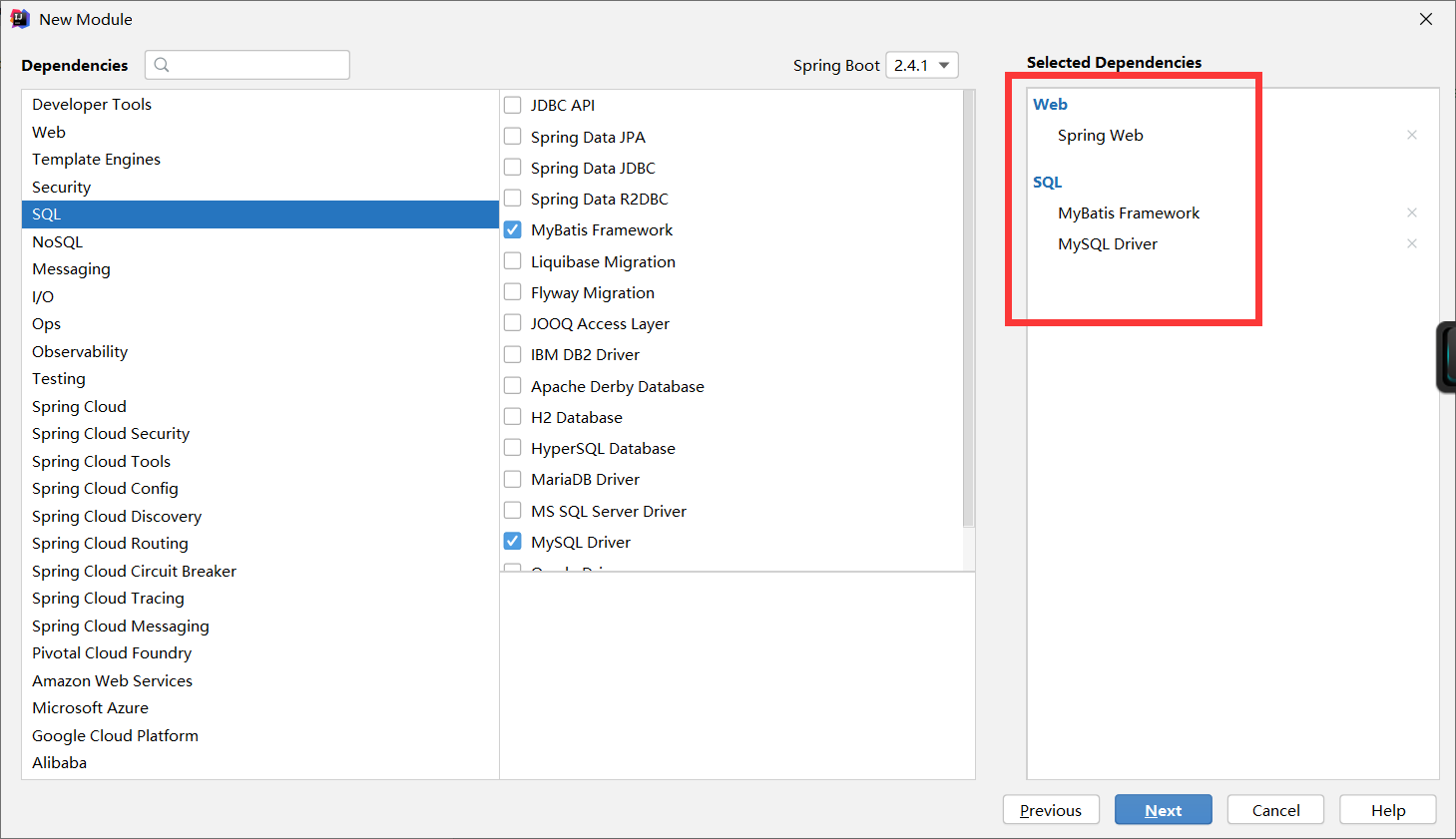This screenshot has height=839, width=1456.
Task: Remove the MyBatis Framework selected dependency
Action: [1412, 212]
